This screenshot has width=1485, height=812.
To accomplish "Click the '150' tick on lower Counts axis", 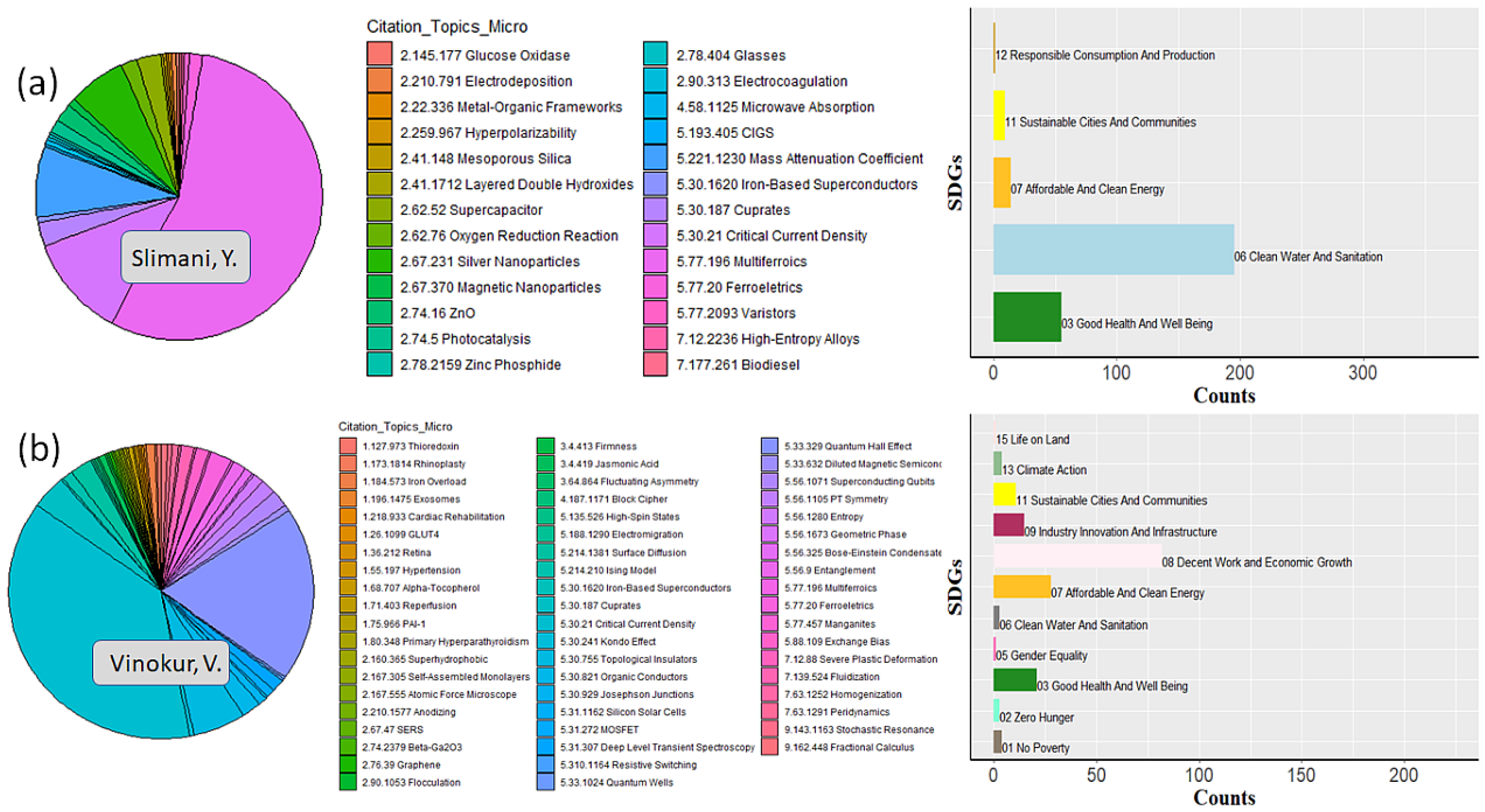I will point(1301,775).
